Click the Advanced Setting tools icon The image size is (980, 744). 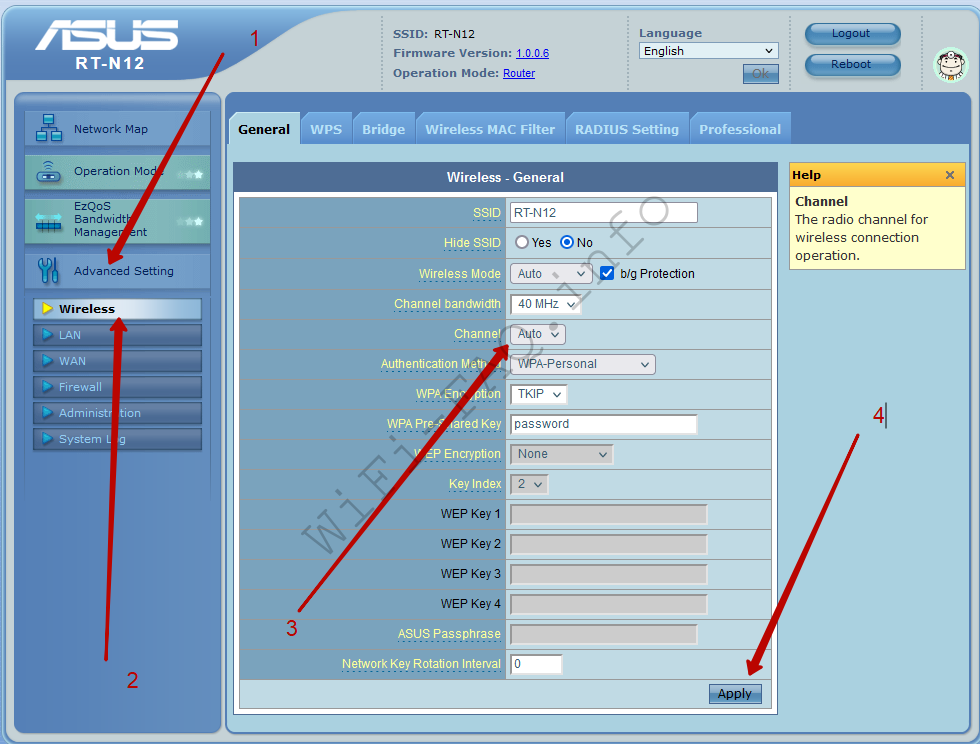48,271
